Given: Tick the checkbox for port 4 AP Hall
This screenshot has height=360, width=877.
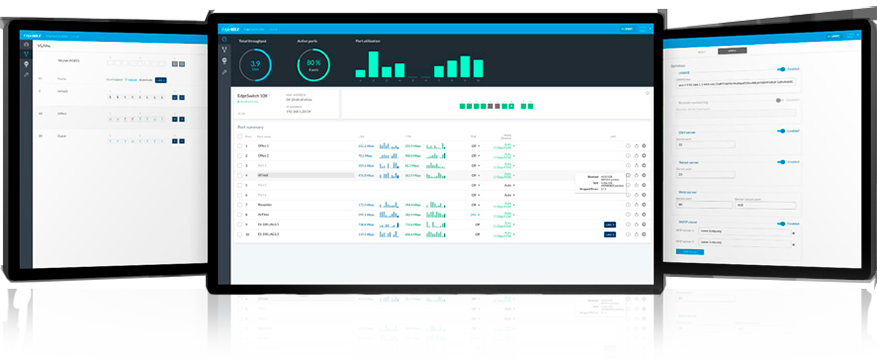Looking at the screenshot, I should click(x=240, y=175).
